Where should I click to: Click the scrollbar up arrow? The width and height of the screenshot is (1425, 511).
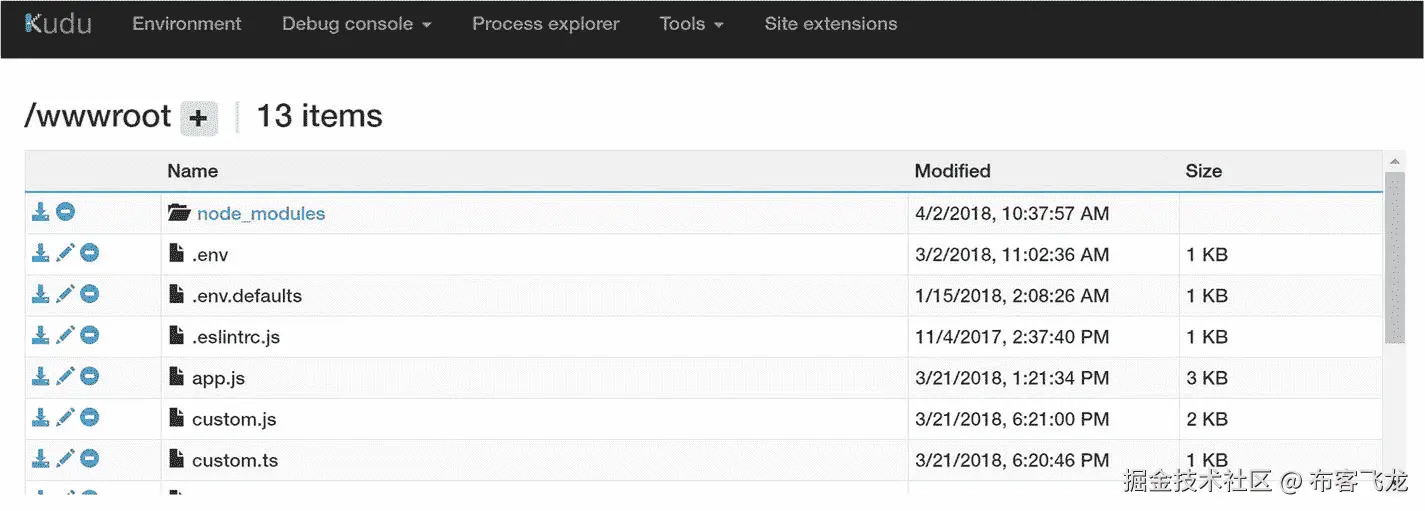pos(1395,161)
